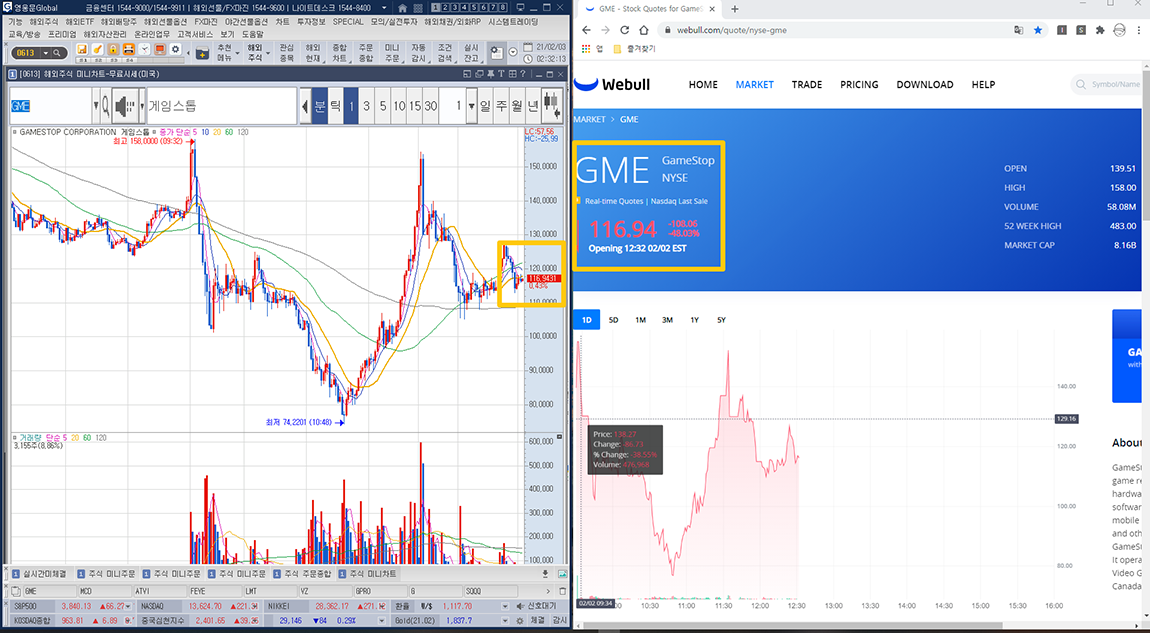
Task: Click the 체결 button at bottom right
Action: click(538, 621)
